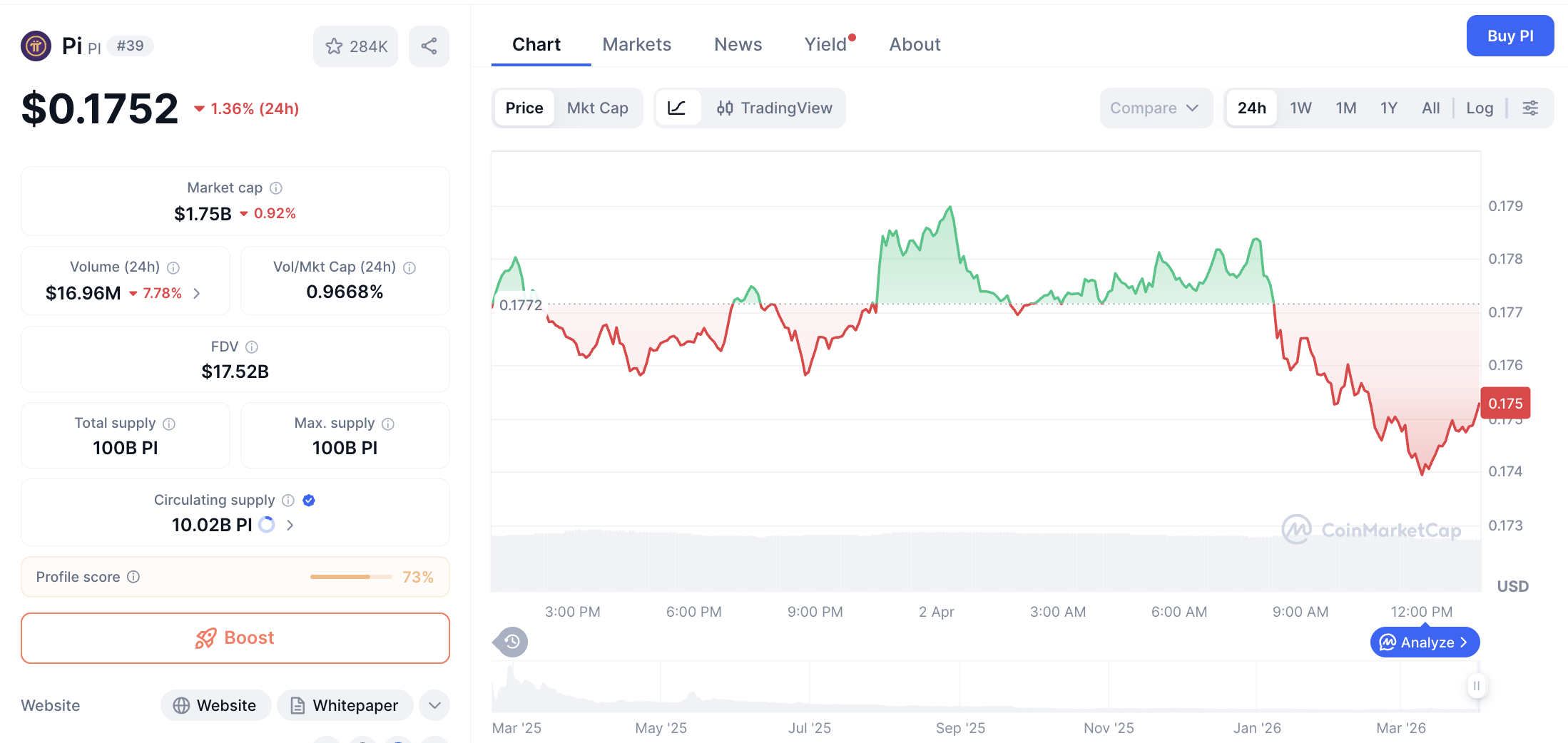The width and height of the screenshot is (1568, 743).
Task: Enable logarithmic scale with Log
Action: (x=1480, y=108)
